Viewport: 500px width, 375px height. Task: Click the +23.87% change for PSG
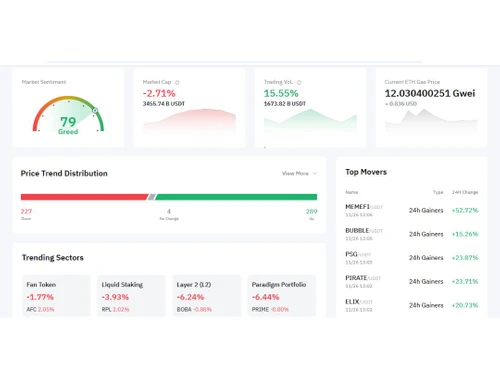465,258
